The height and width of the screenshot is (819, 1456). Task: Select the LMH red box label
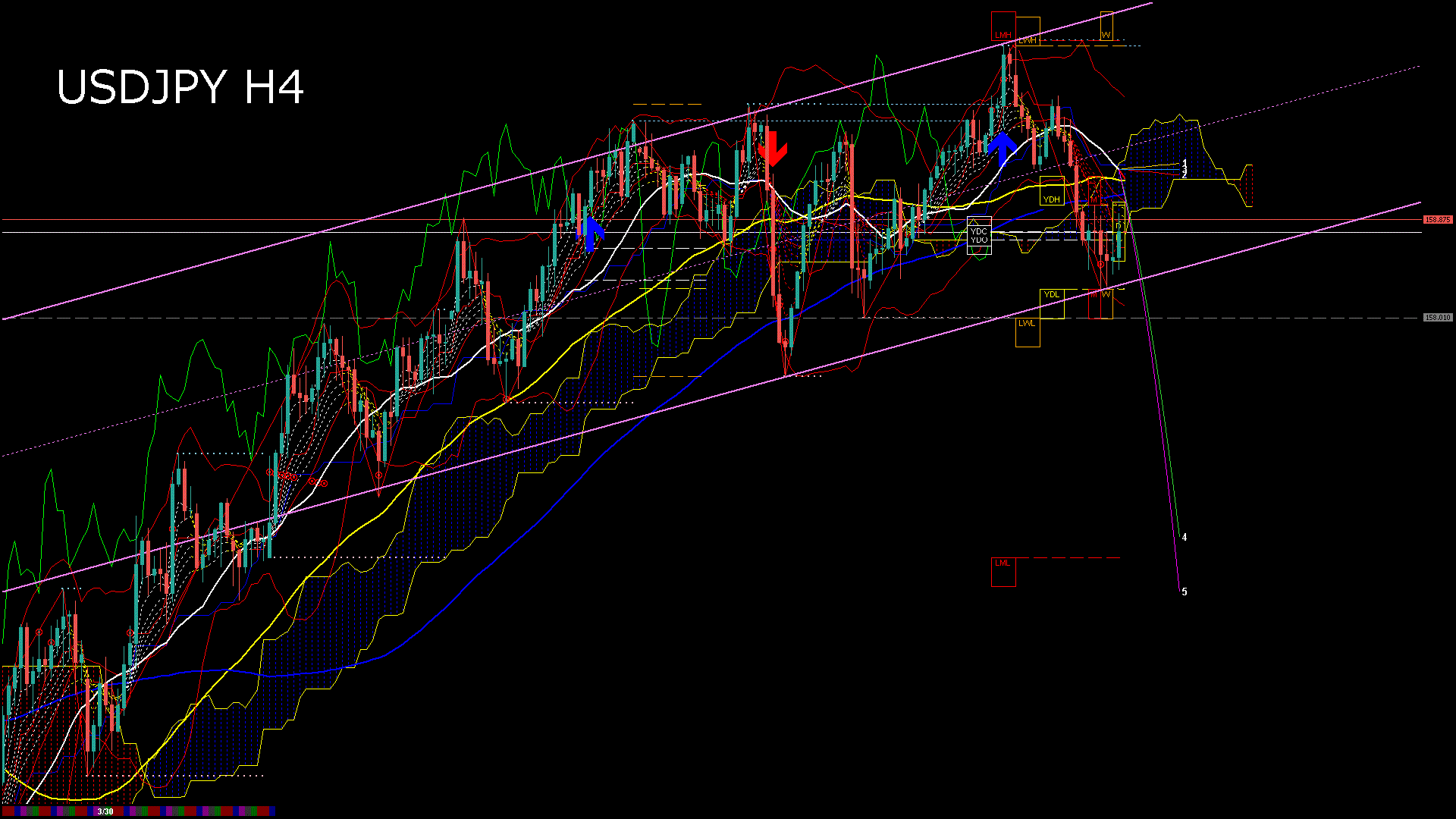pos(1003,35)
